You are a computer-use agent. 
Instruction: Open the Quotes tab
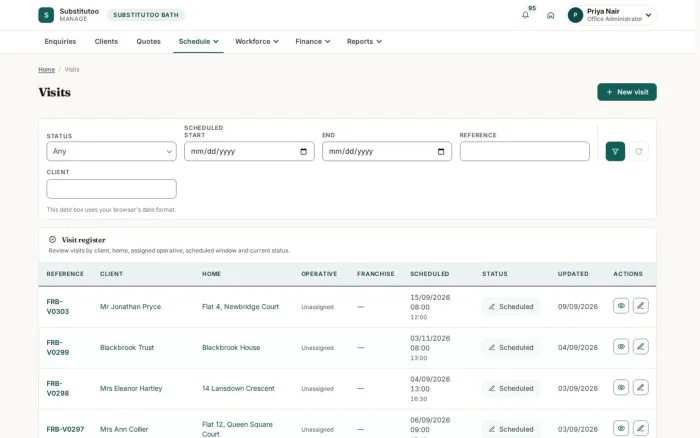pos(148,42)
